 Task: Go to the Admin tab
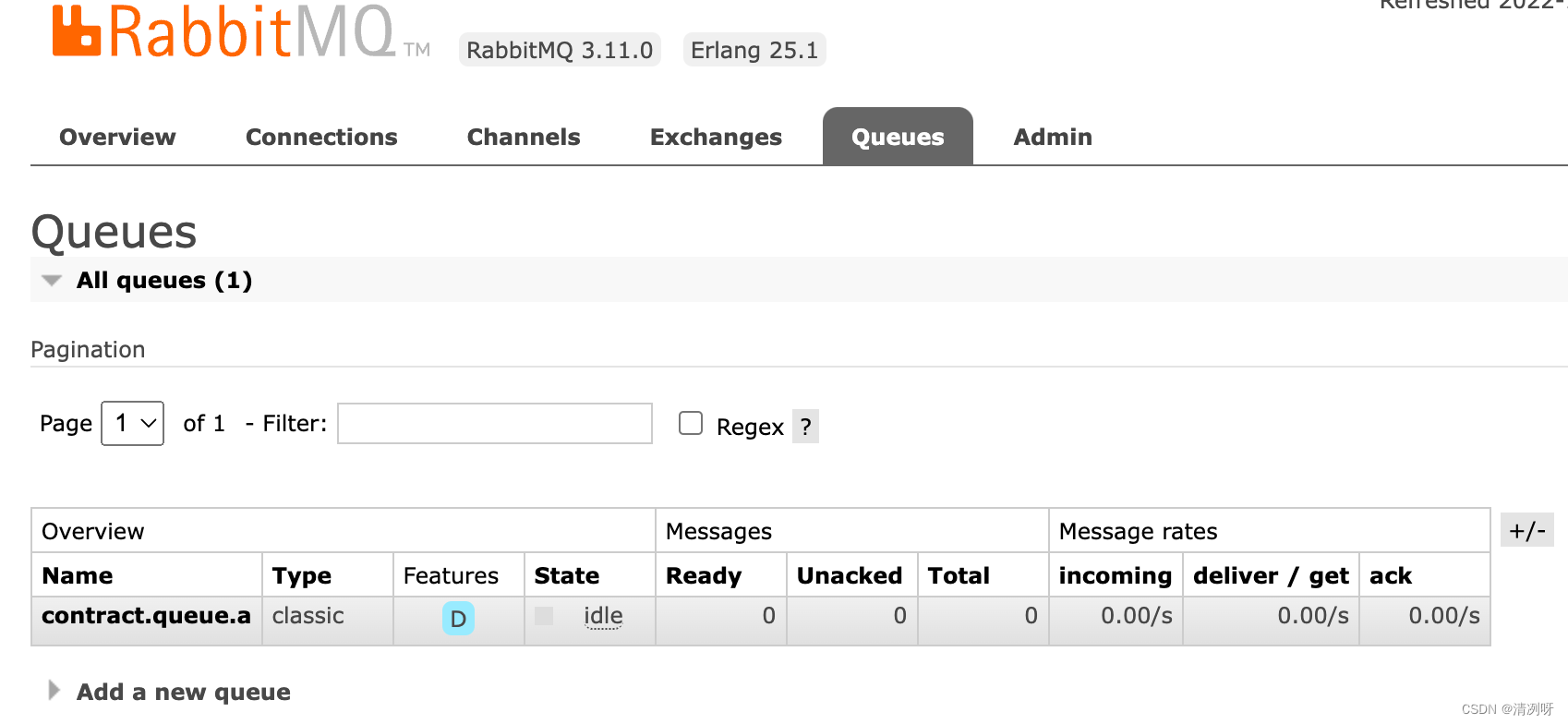click(1053, 137)
